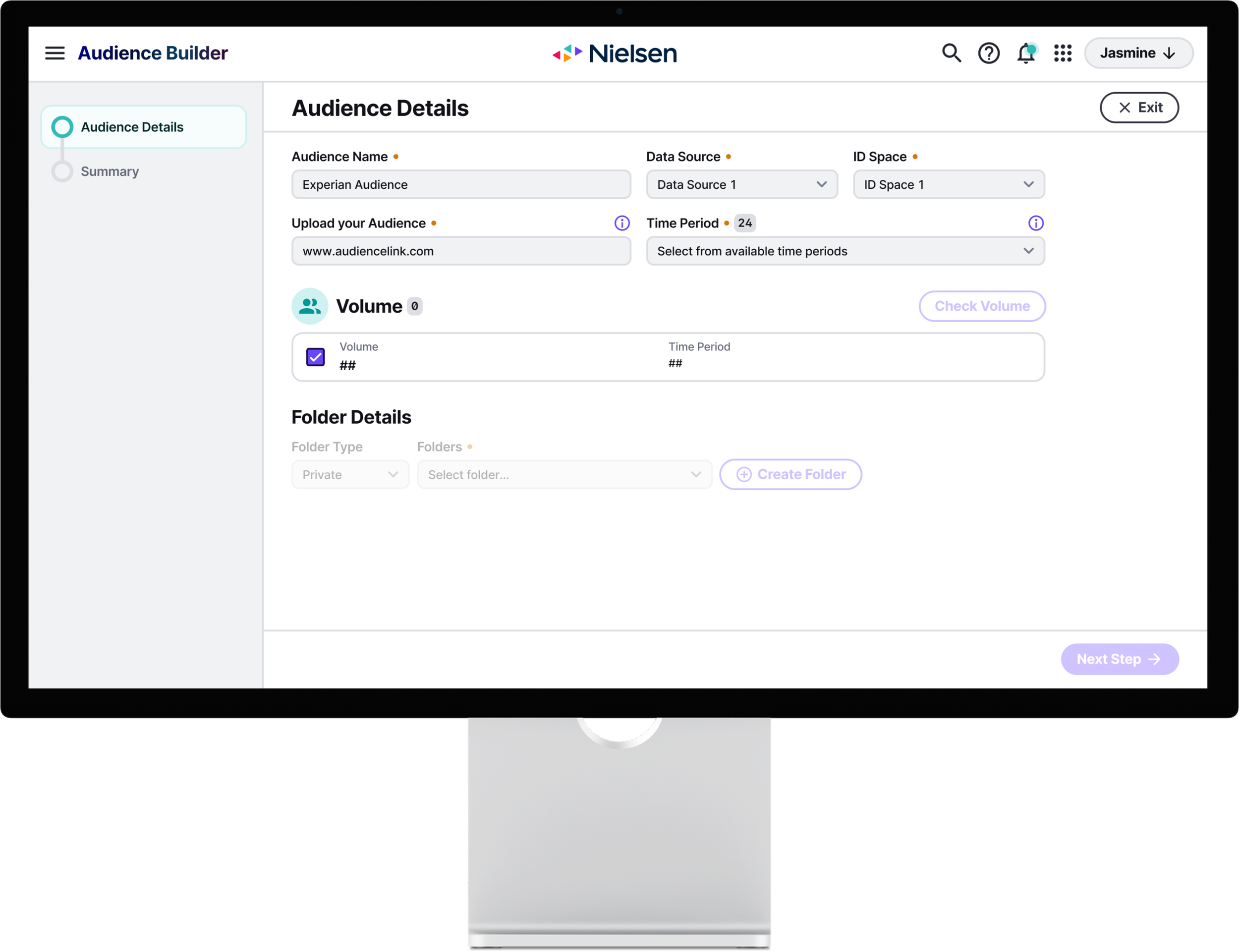Click the Audience Name input field
Viewport: 1239px width, 952px height.
coord(461,185)
